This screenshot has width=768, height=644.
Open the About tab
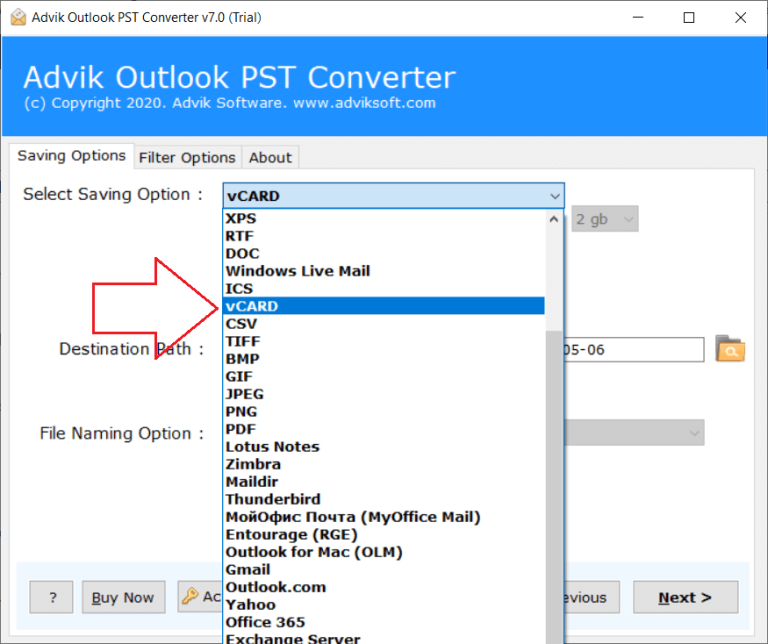point(270,157)
